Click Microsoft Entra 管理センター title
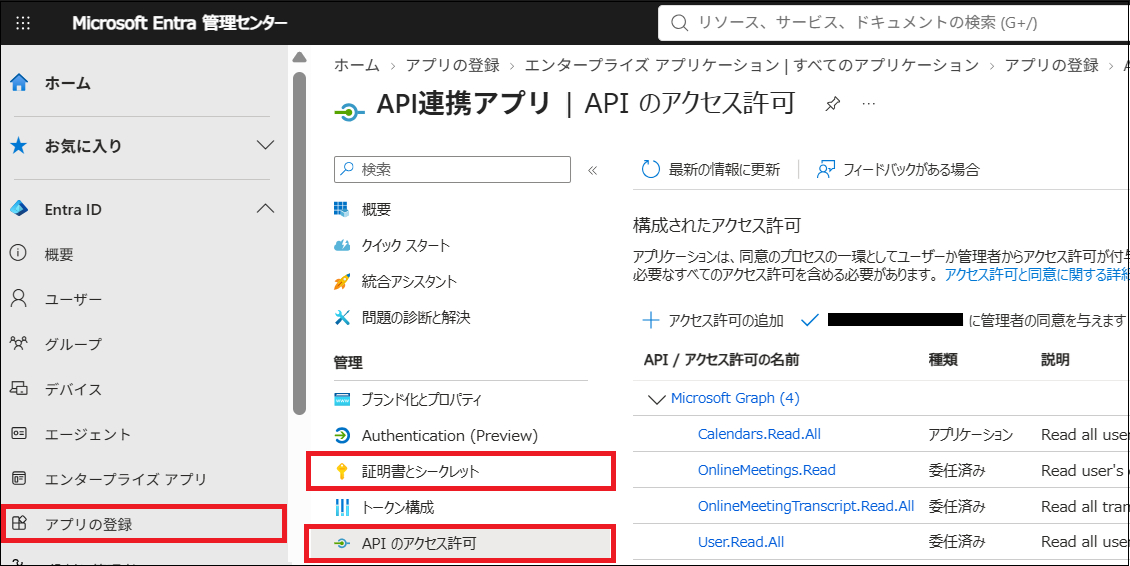This screenshot has width=1130, height=566. (x=179, y=24)
